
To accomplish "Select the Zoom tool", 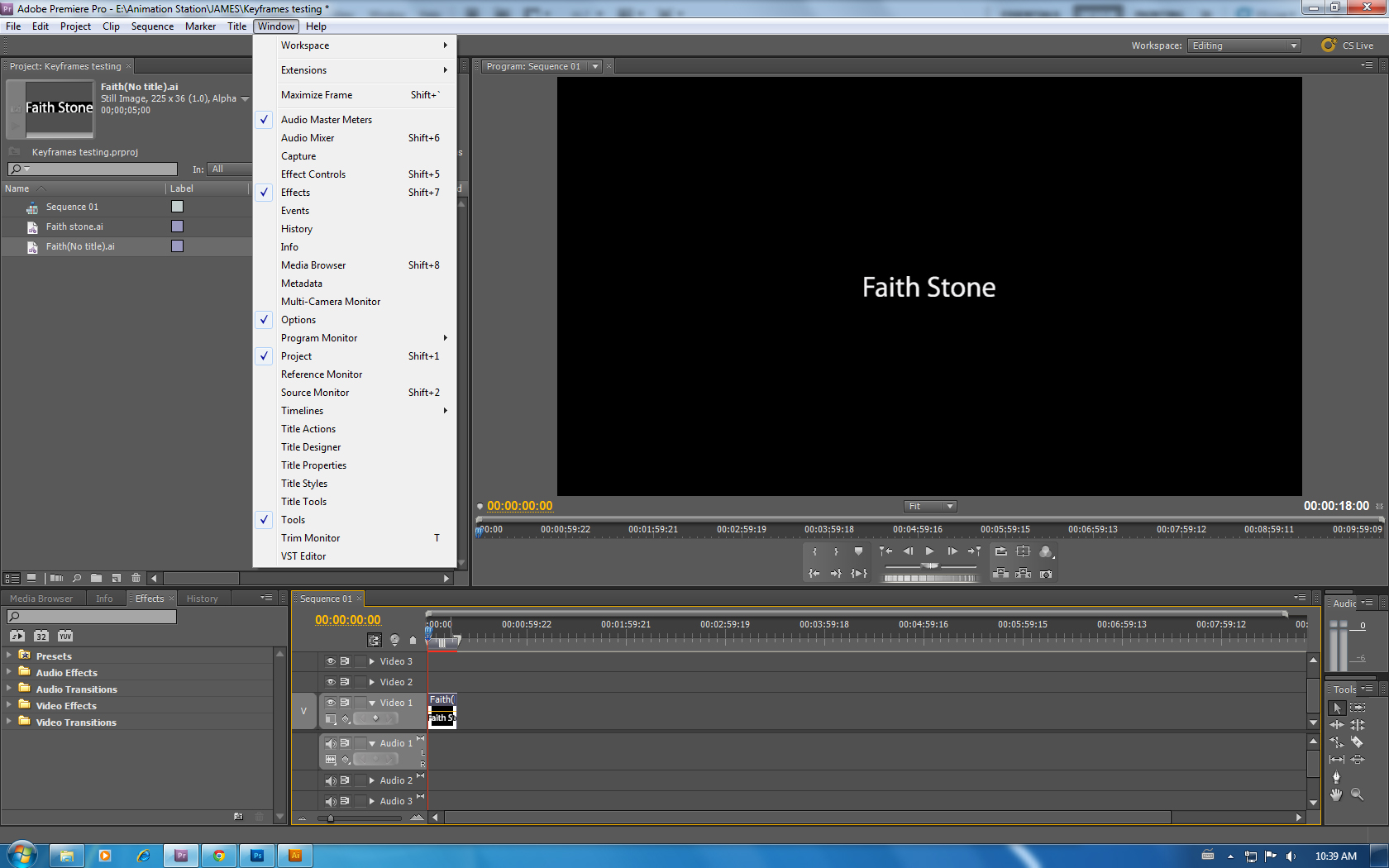I will [x=1358, y=794].
